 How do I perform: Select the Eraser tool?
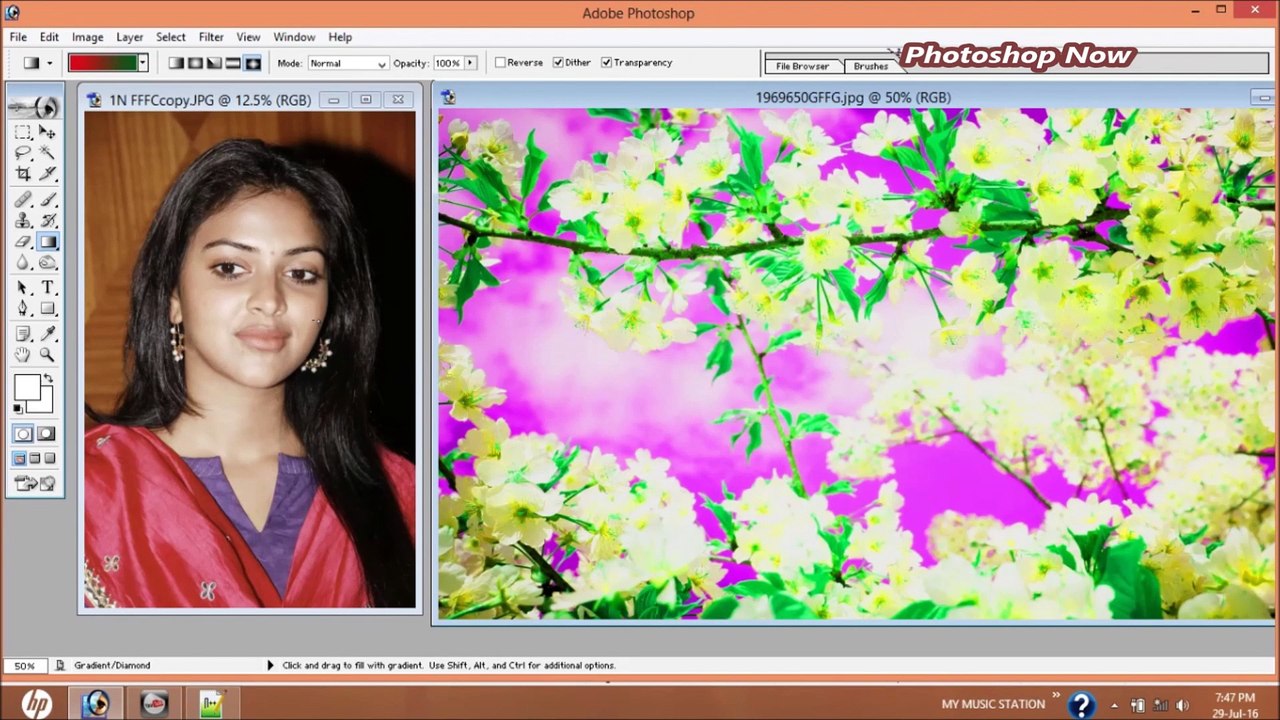[23, 242]
